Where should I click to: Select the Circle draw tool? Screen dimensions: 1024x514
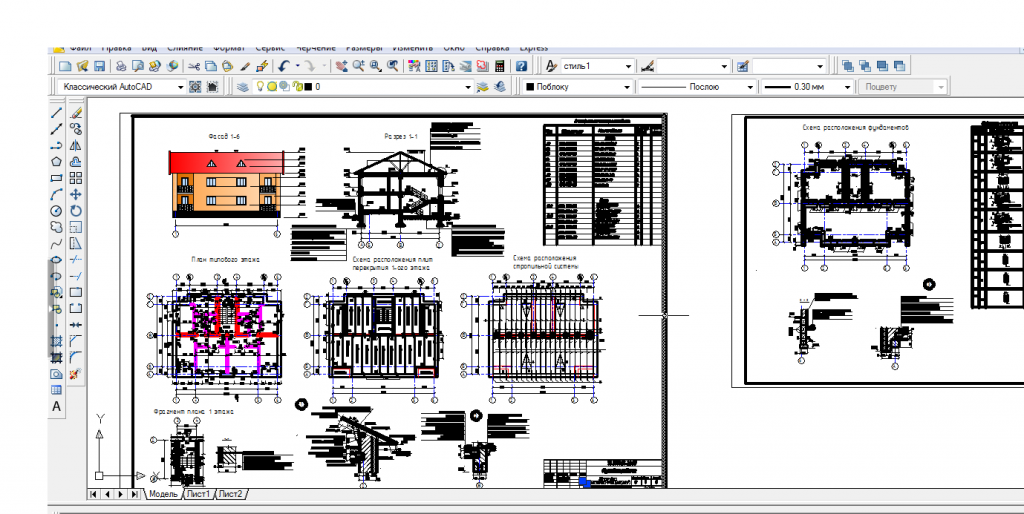point(57,211)
